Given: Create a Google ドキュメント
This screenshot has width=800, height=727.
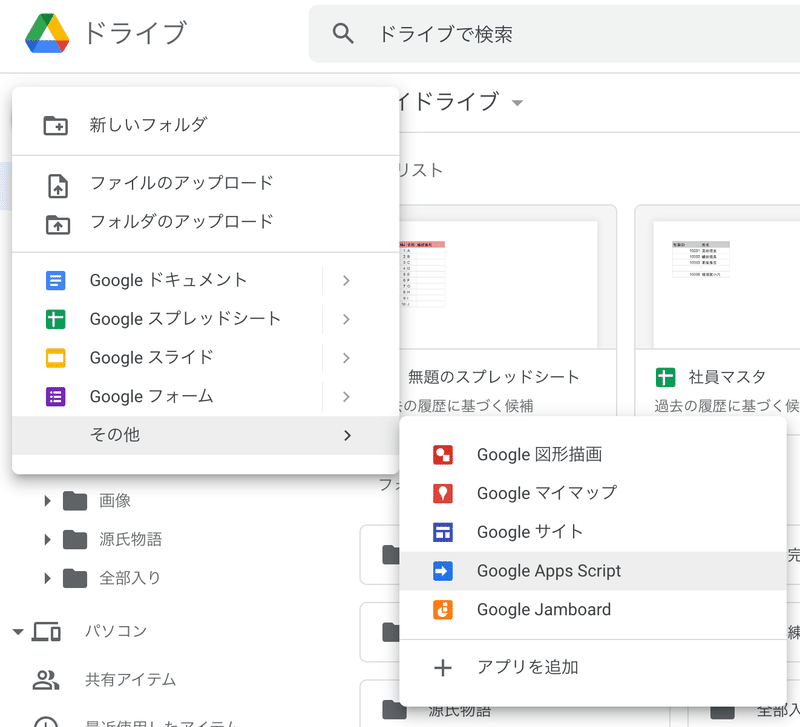Looking at the screenshot, I should [168, 280].
